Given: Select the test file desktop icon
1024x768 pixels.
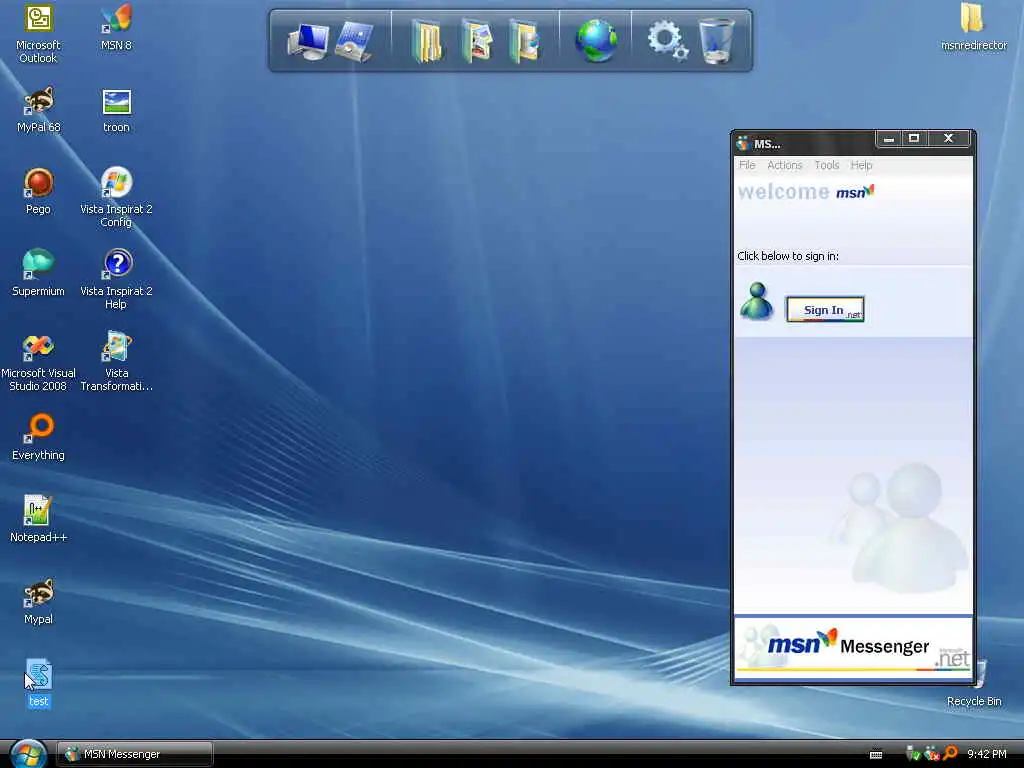Looking at the screenshot, I should (x=38, y=683).
